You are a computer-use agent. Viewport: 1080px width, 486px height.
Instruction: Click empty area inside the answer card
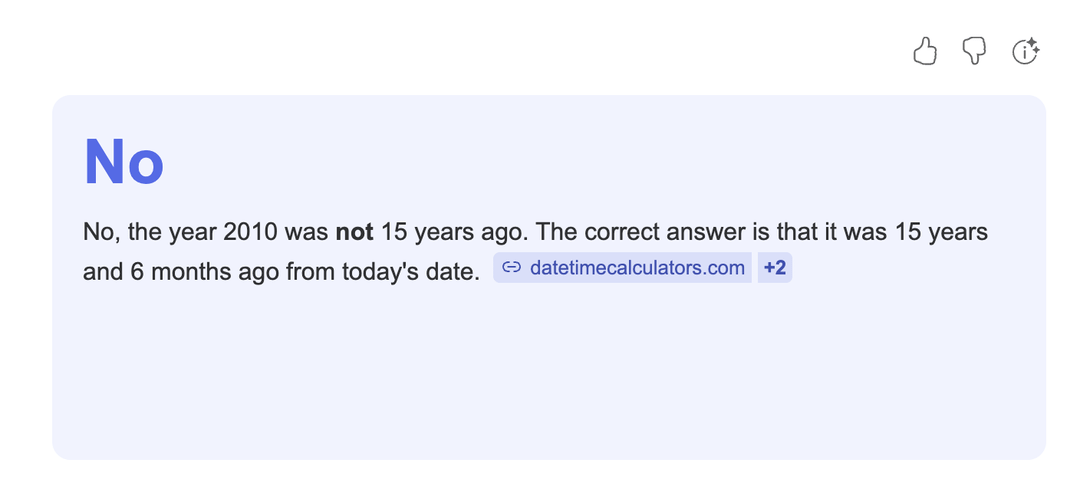point(548,380)
